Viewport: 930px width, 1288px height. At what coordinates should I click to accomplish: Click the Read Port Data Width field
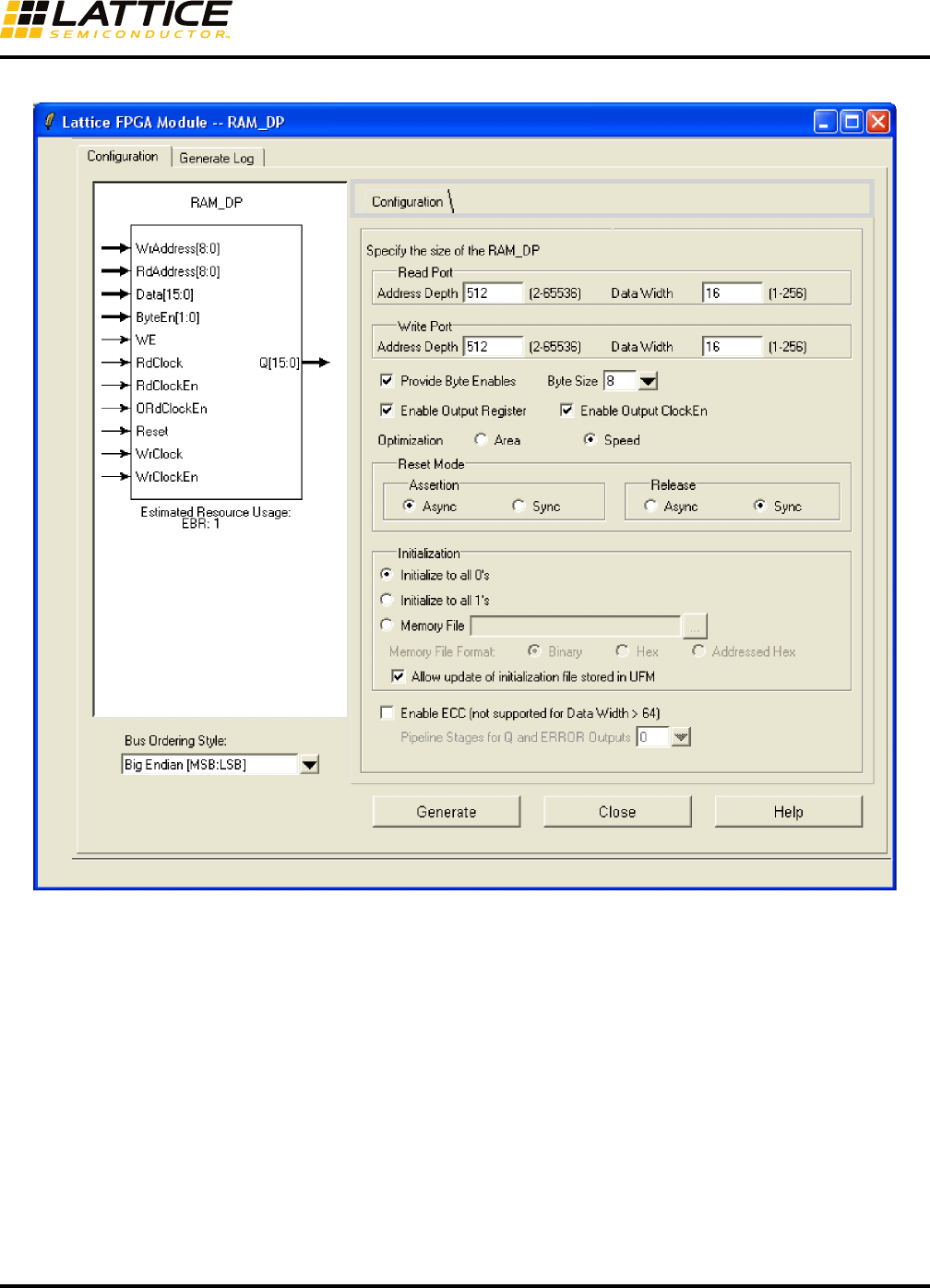tap(733, 293)
